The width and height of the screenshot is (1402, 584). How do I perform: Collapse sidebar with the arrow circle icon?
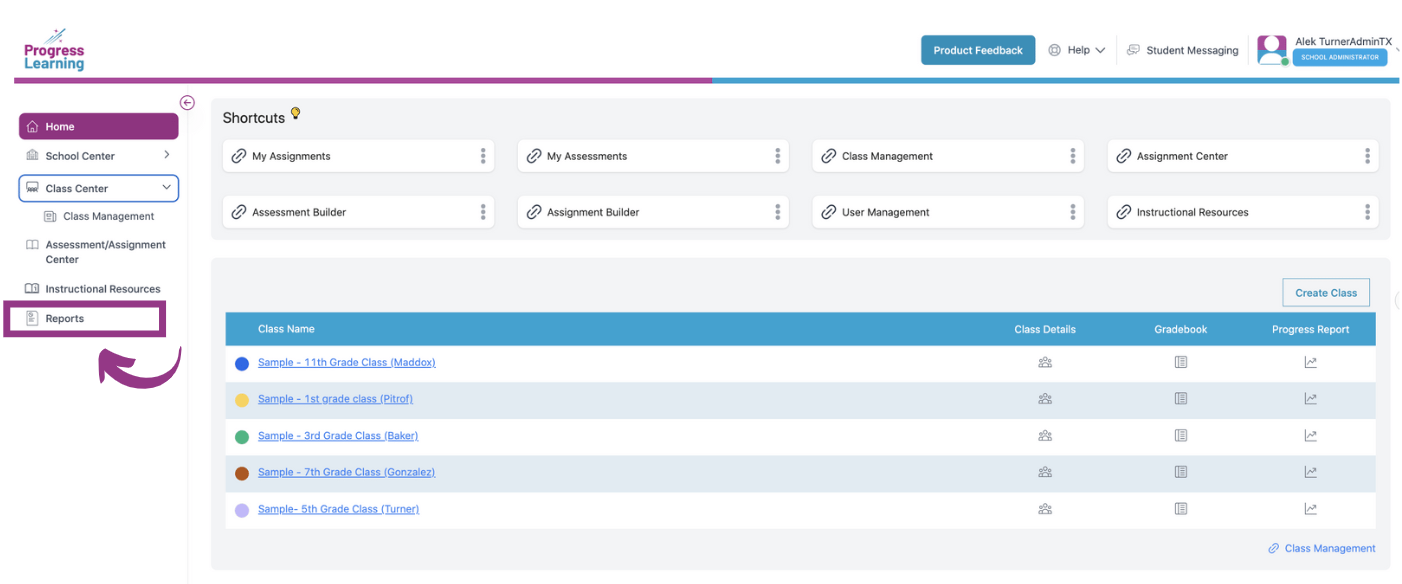187,102
